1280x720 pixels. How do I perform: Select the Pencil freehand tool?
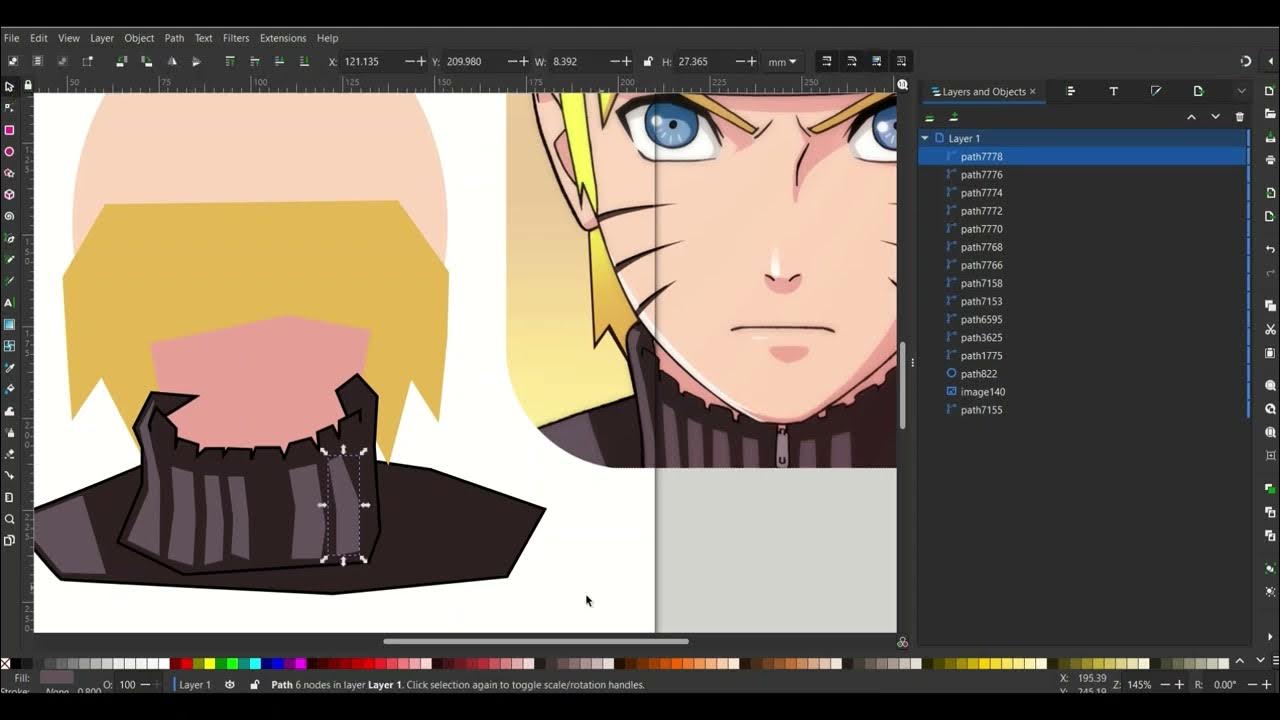pos(9,260)
